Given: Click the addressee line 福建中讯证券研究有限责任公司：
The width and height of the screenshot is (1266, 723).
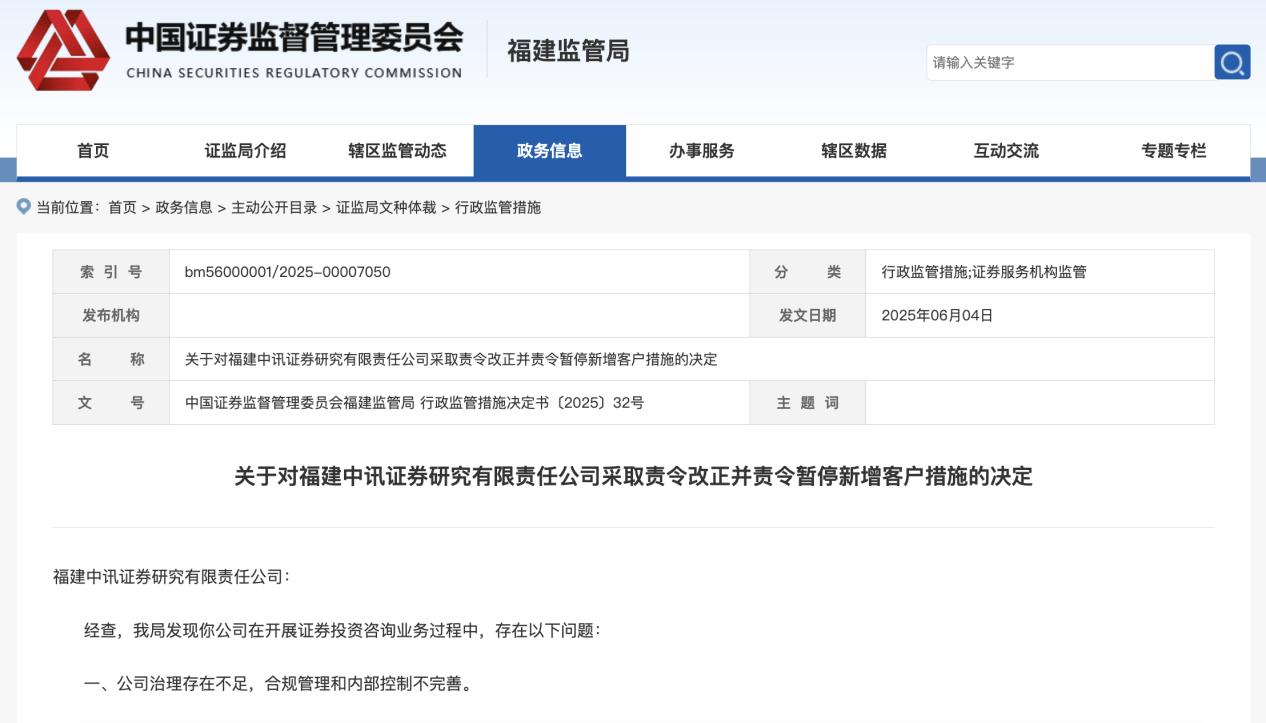Looking at the screenshot, I should pos(172,577).
